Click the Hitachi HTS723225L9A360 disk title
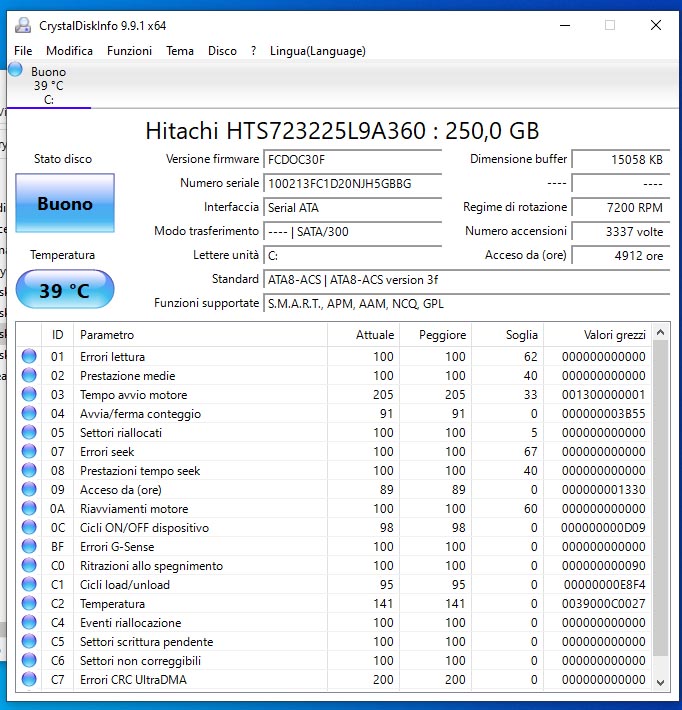Viewport: 682px width, 710px height. tap(342, 131)
